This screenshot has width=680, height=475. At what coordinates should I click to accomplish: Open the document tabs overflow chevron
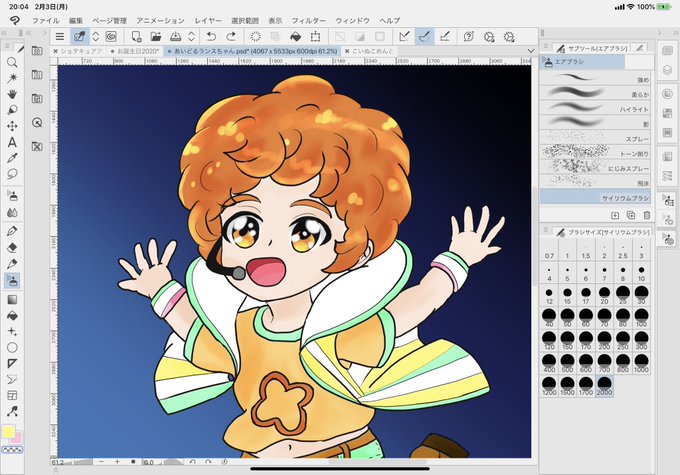point(531,51)
